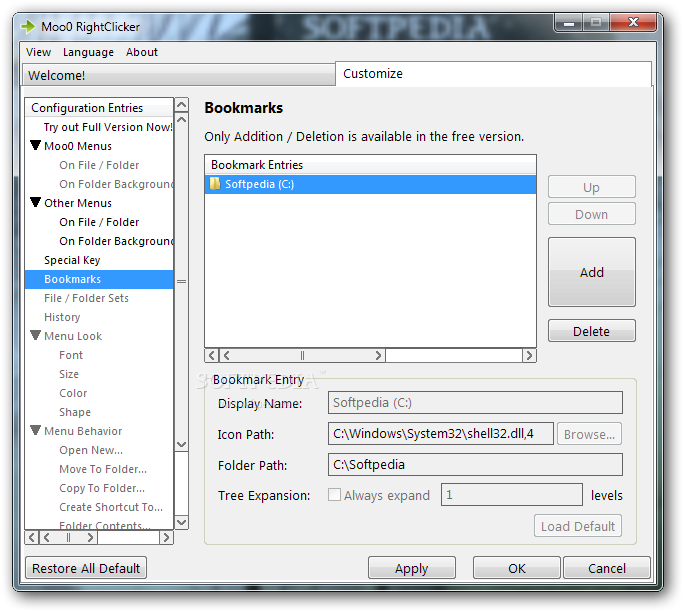Switch to the Customize tab
The height and width of the screenshot is (612, 684).
click(493, 74)
